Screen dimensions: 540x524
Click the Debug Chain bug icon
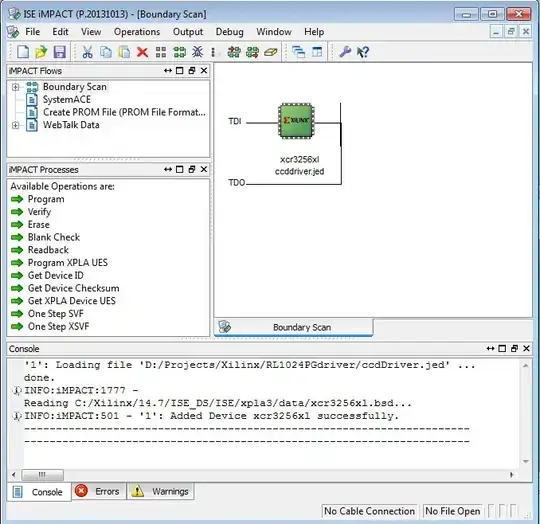click(197, 52)
